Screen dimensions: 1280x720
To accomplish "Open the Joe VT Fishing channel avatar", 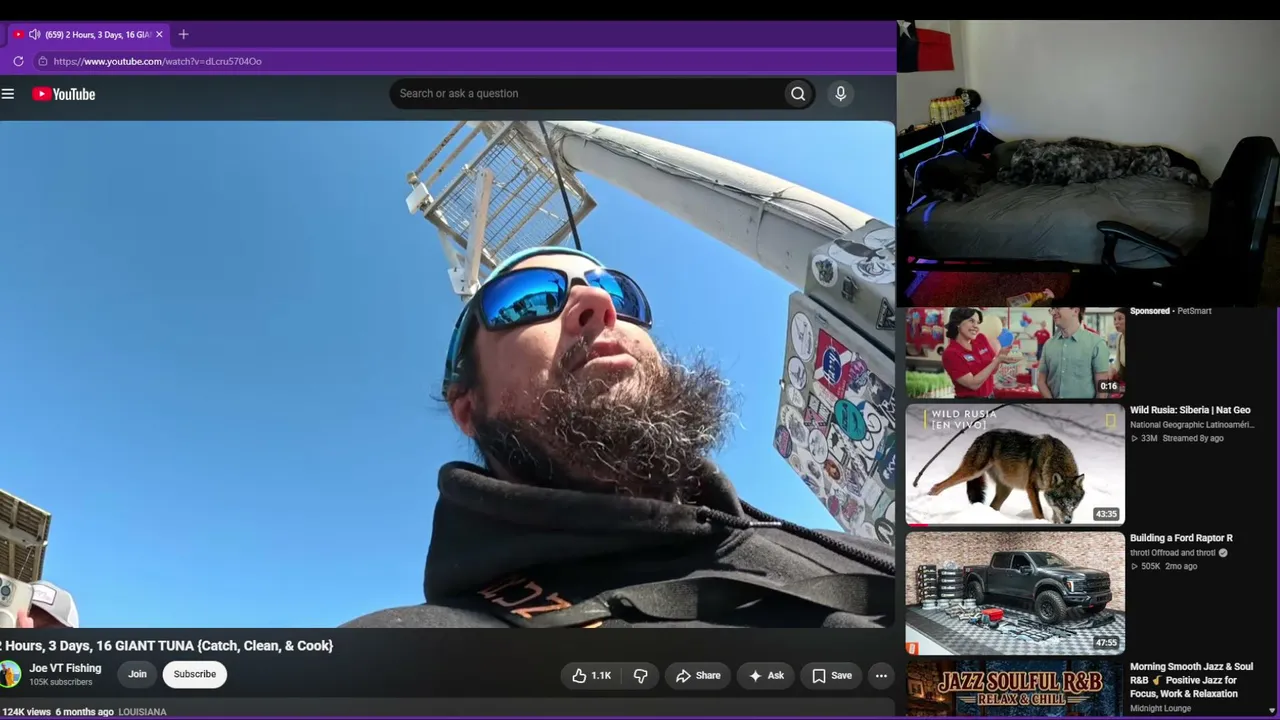I will (10, 674).
